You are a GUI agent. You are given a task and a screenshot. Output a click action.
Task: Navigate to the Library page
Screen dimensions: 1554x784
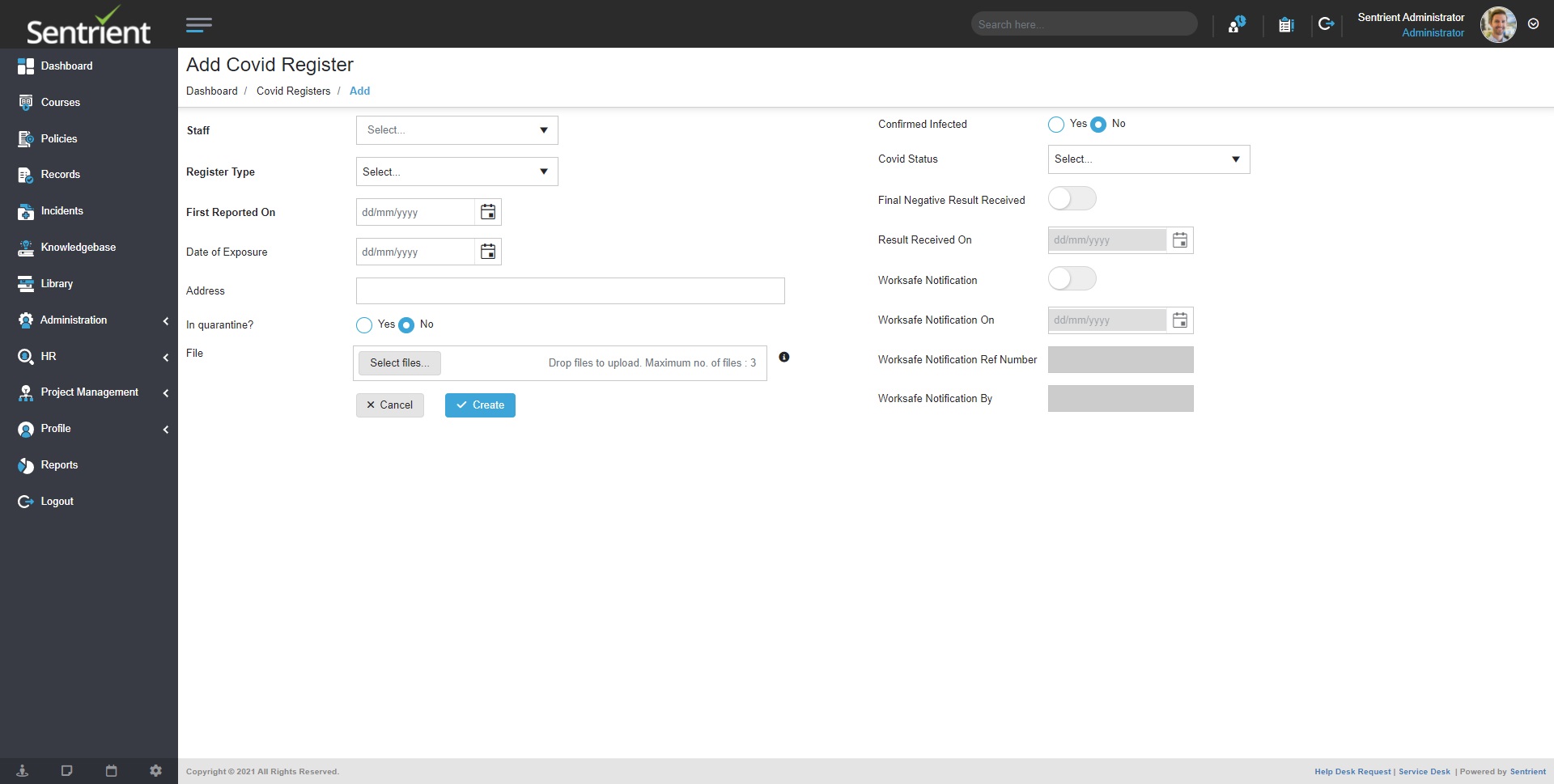(x=57, y=283)
